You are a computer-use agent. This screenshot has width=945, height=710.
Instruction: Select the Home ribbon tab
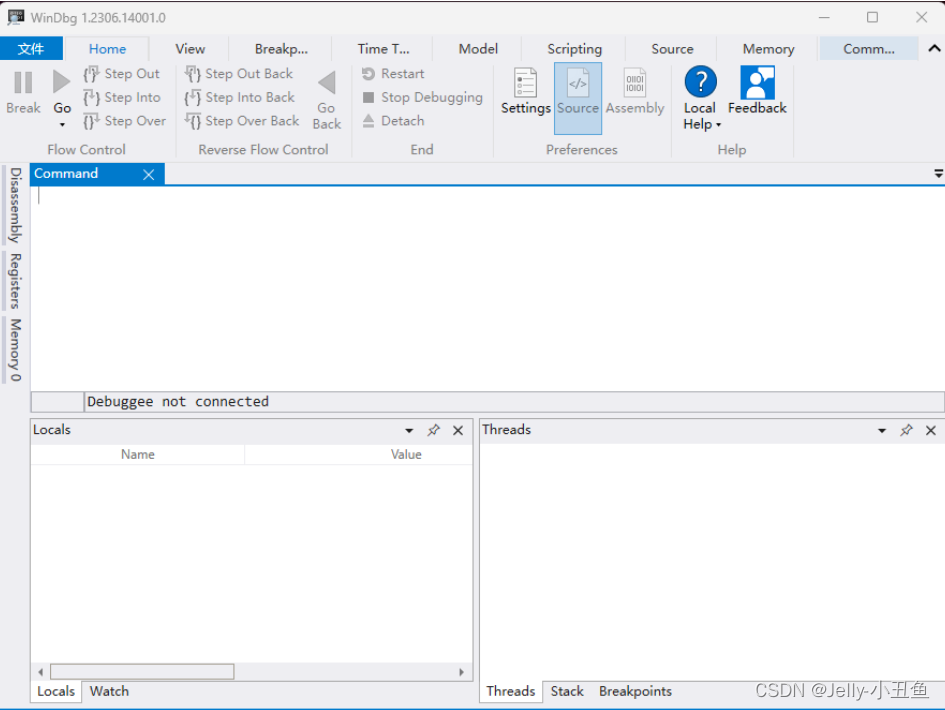(x=107, y=49)
